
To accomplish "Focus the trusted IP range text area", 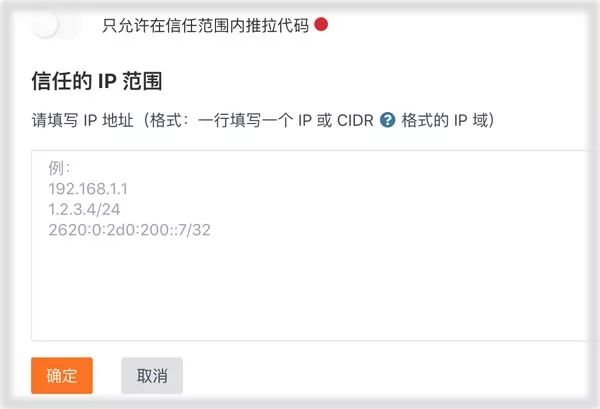I will (309, 245).
